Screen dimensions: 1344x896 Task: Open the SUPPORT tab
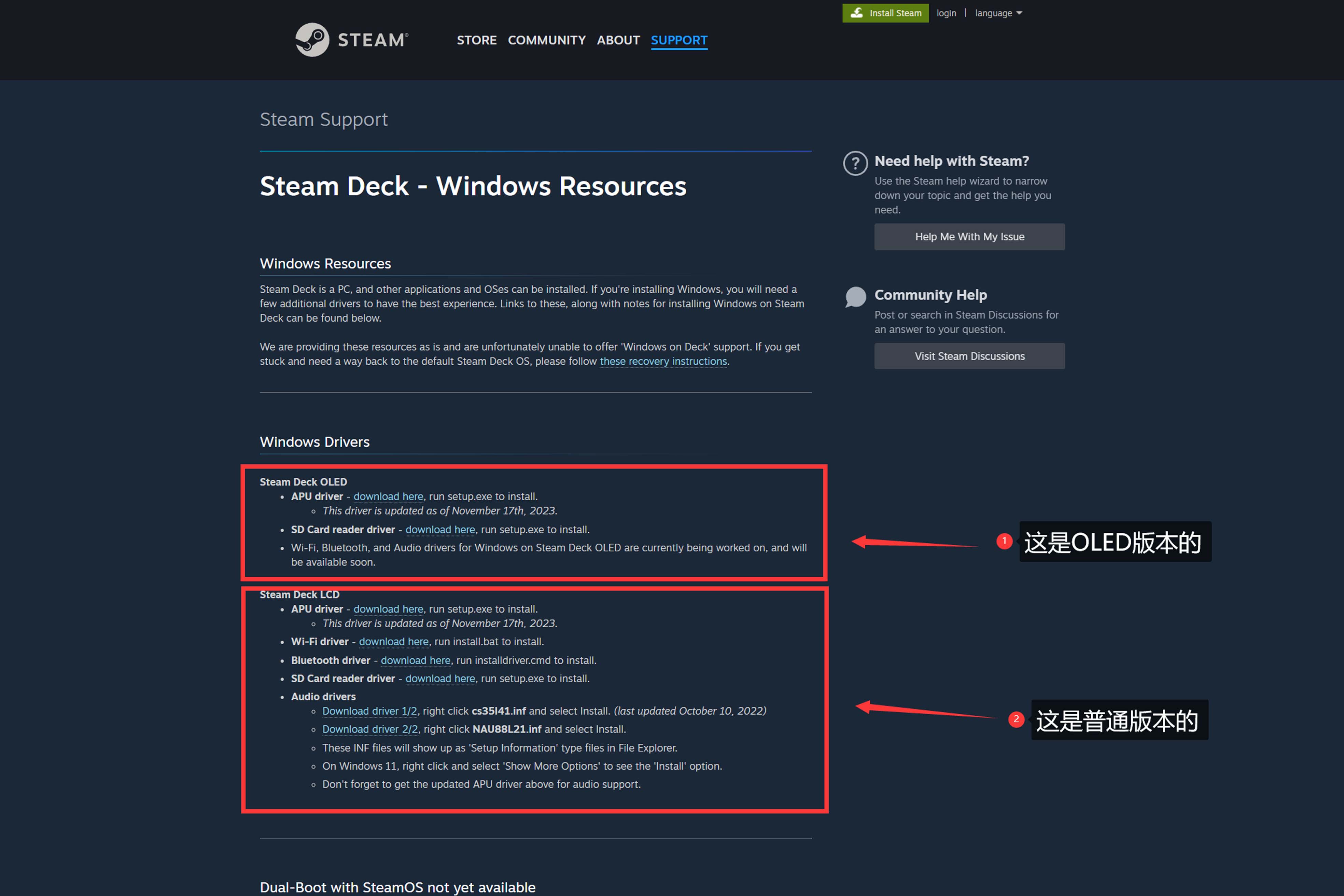click(x=679, y=40)
